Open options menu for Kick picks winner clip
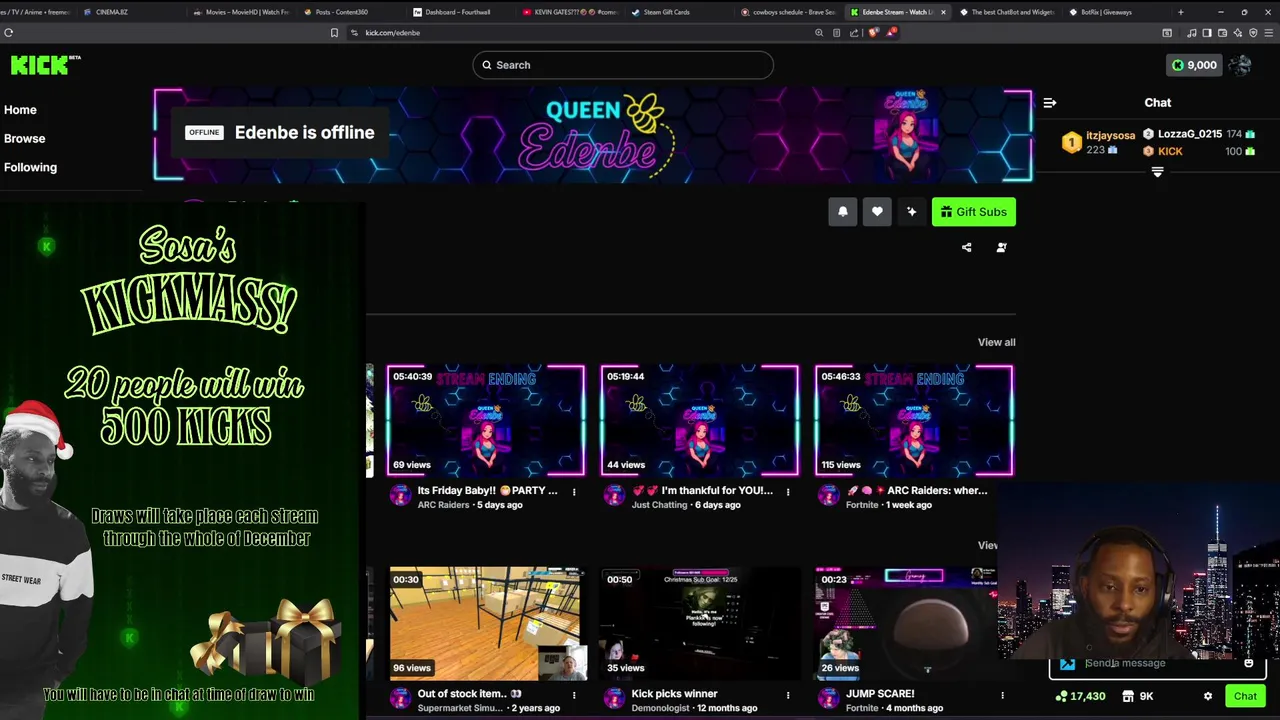 788,694
